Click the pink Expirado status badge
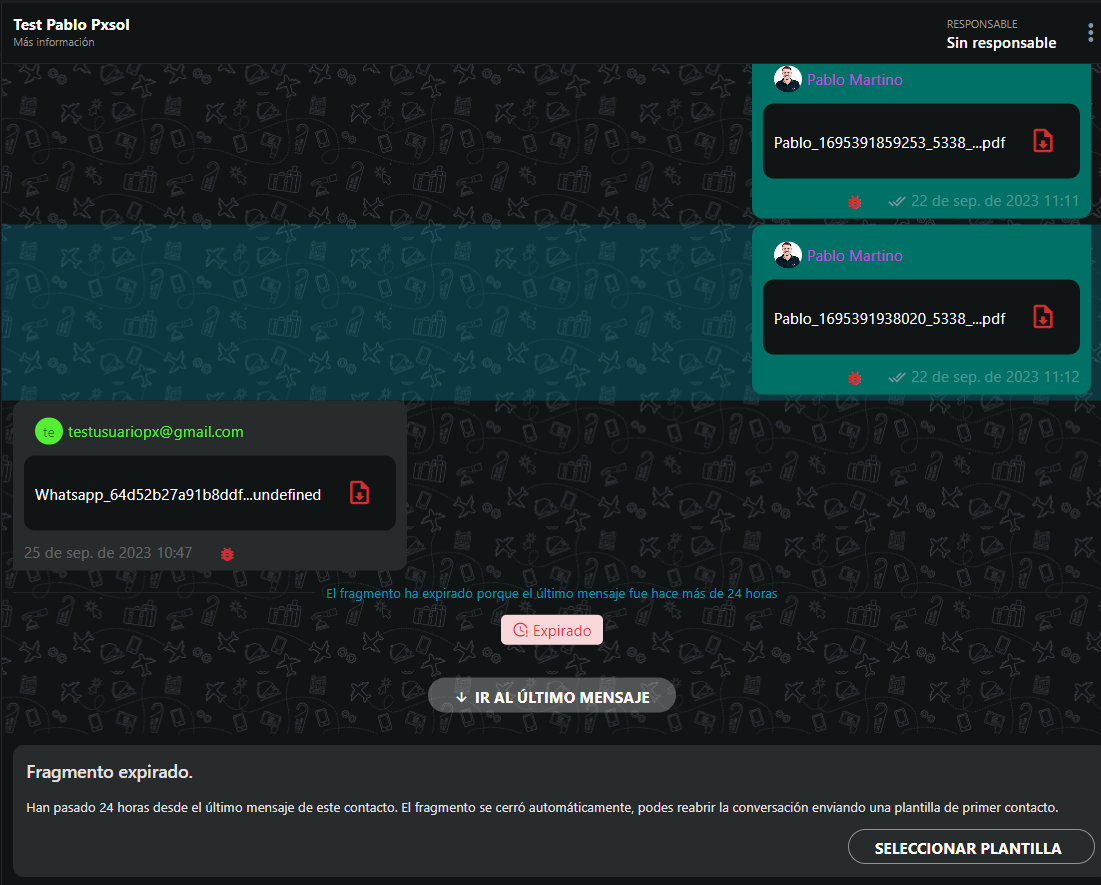Screen dimensions: 1101x885 (552, 630)
